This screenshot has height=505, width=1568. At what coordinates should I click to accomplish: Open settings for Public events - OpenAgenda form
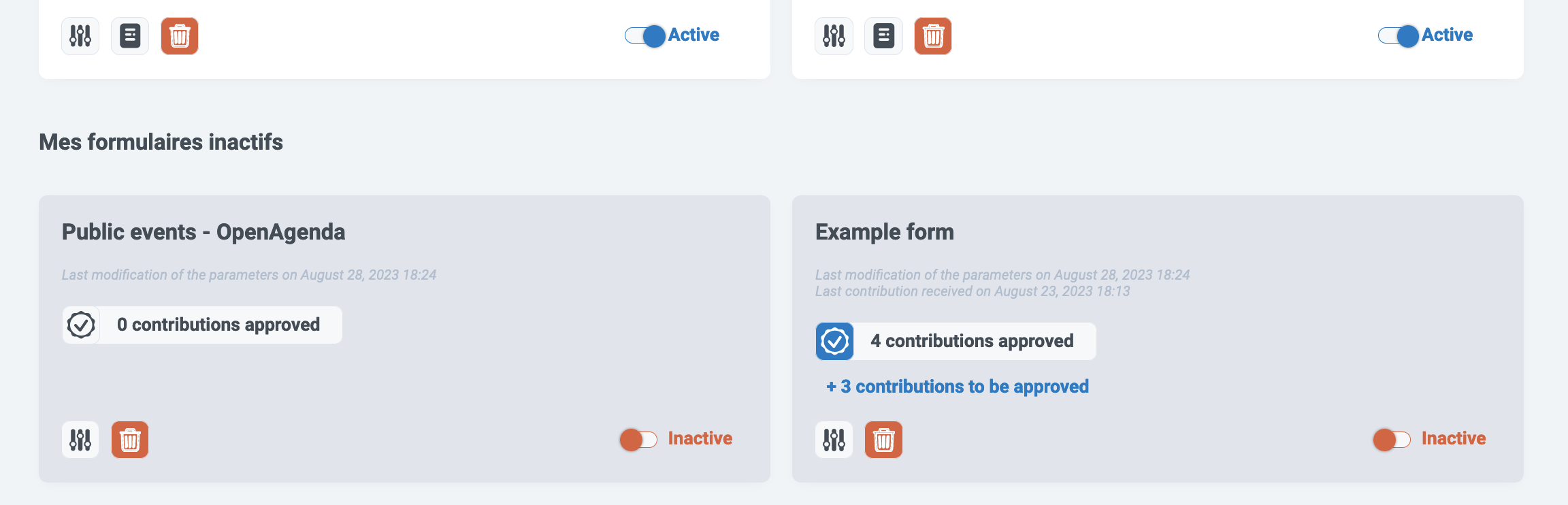[x=80, y=440]
